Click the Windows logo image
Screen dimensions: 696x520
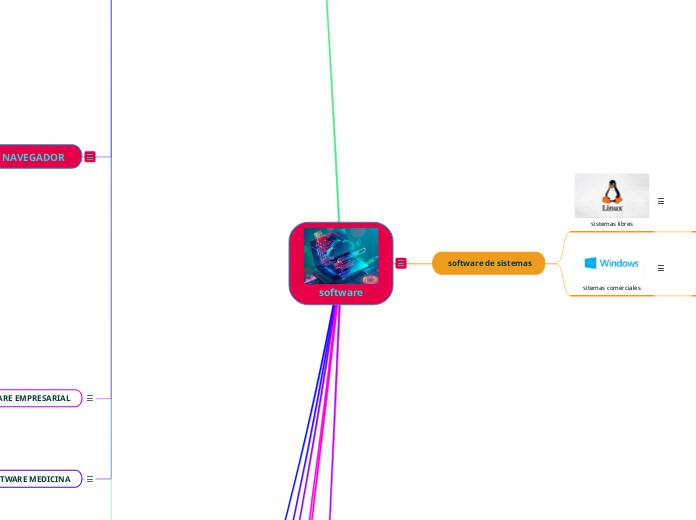(x=611, y=263)
